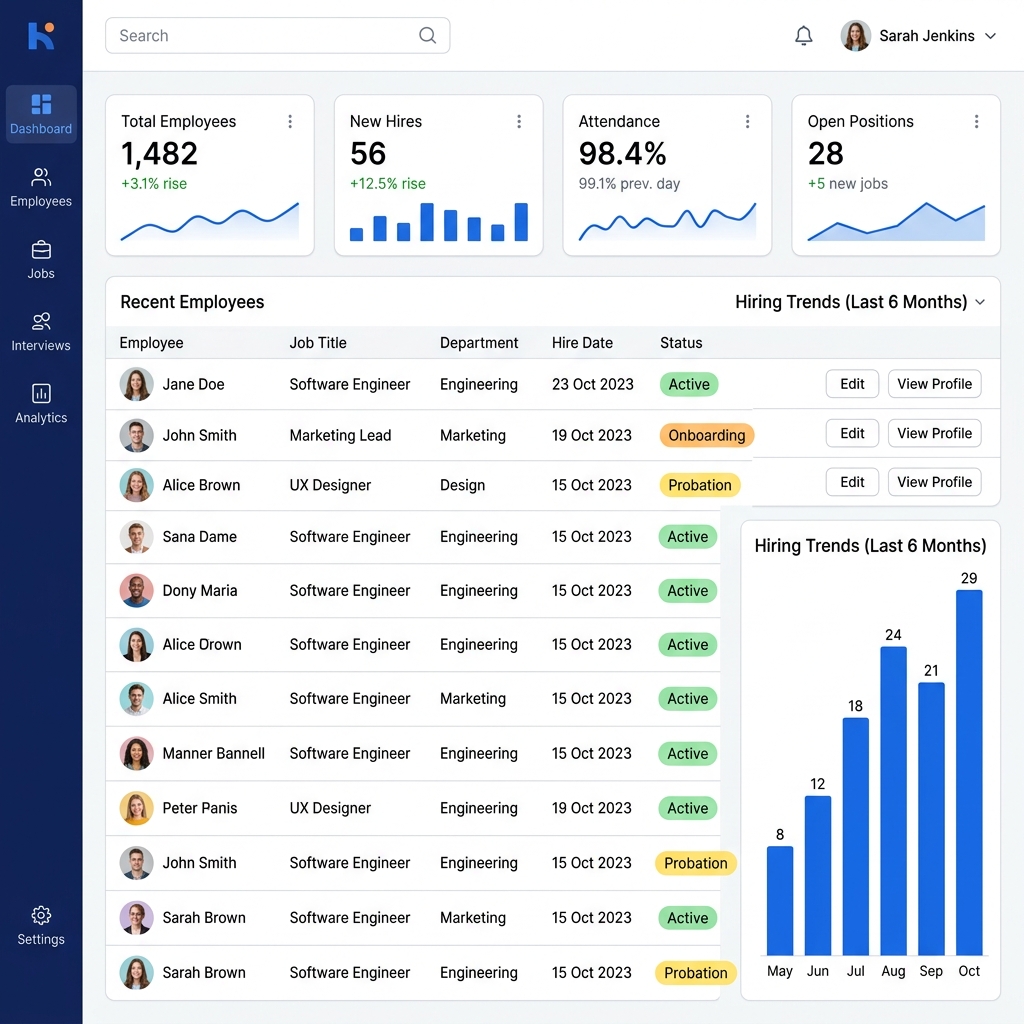Click the +5 new jobs text
Viewport: 1024px width, 1024px height.
coord(848,184)
